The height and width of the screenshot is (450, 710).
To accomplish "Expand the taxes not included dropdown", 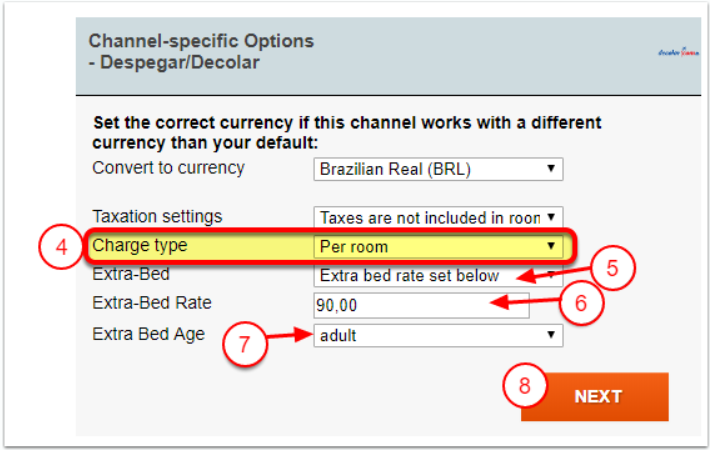I will pos(438,217).
